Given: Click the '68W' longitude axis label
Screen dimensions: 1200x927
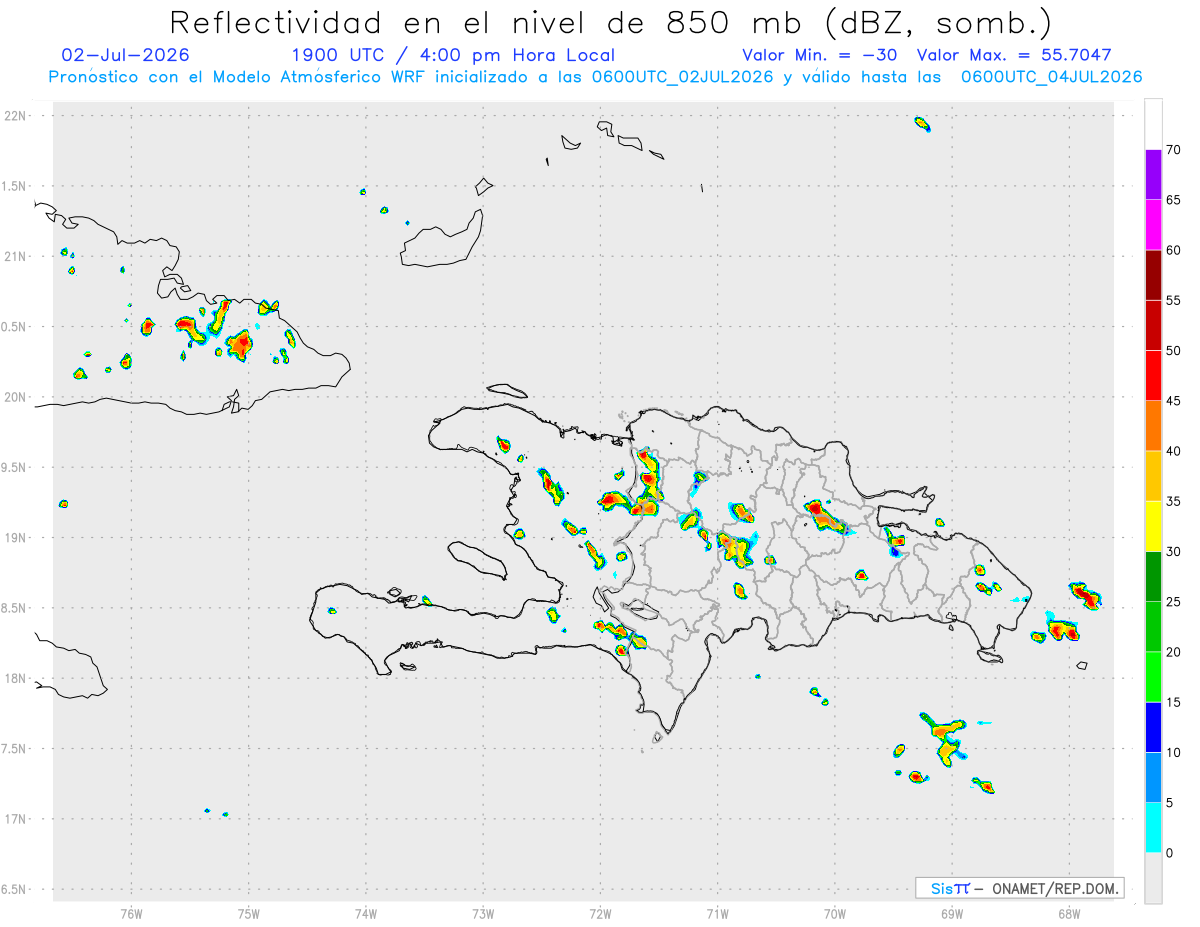Looking at the screenshot, I should (1069, 913).
